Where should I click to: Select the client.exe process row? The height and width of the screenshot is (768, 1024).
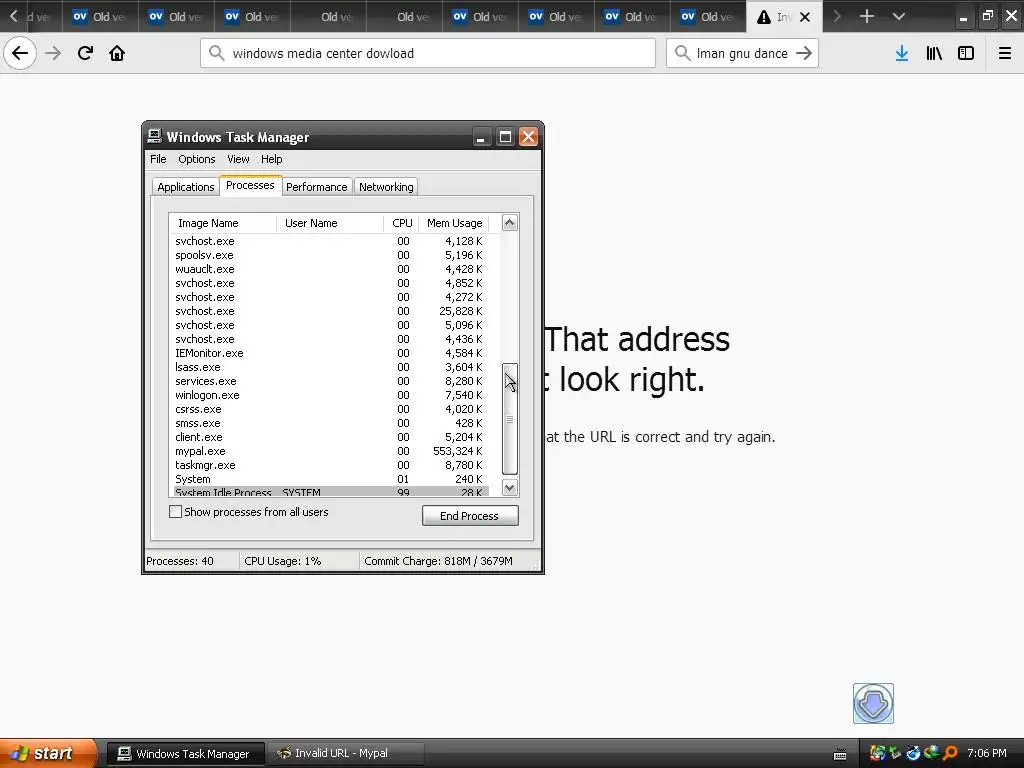tap(329, 437)
